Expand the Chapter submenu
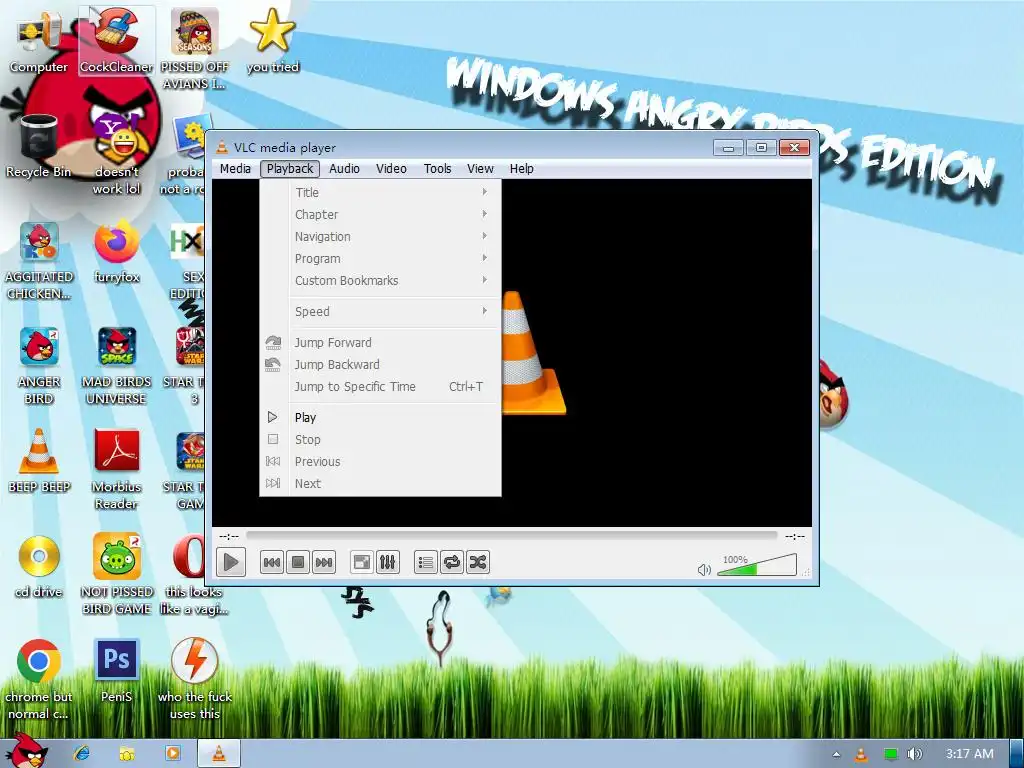This screenshot has width=1024, height=768. (x=381, y=214)
